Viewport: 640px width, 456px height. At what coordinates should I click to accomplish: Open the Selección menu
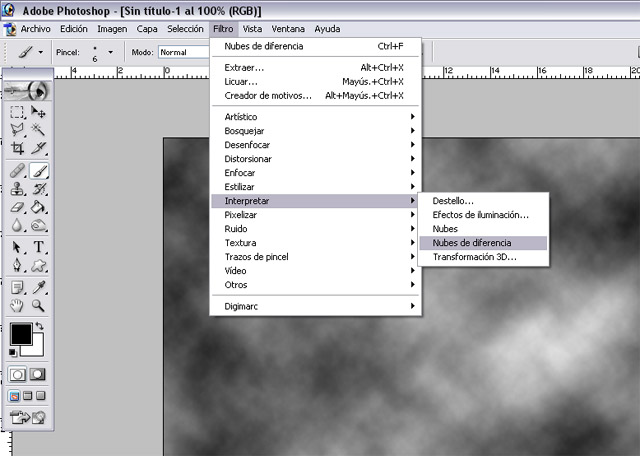coord(185,29)
